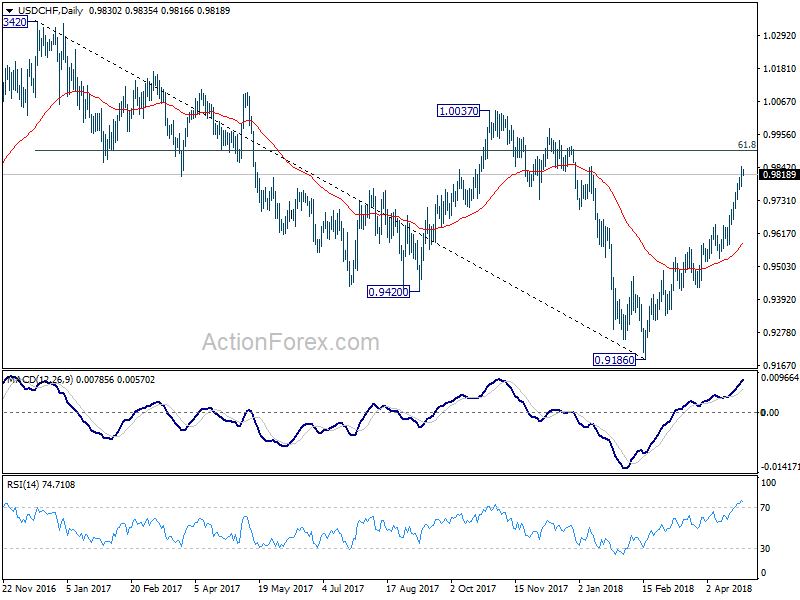Select the 61.8 Fibonacci level label
The width and height of the screenshot is (800, 600).
(746, 145)
